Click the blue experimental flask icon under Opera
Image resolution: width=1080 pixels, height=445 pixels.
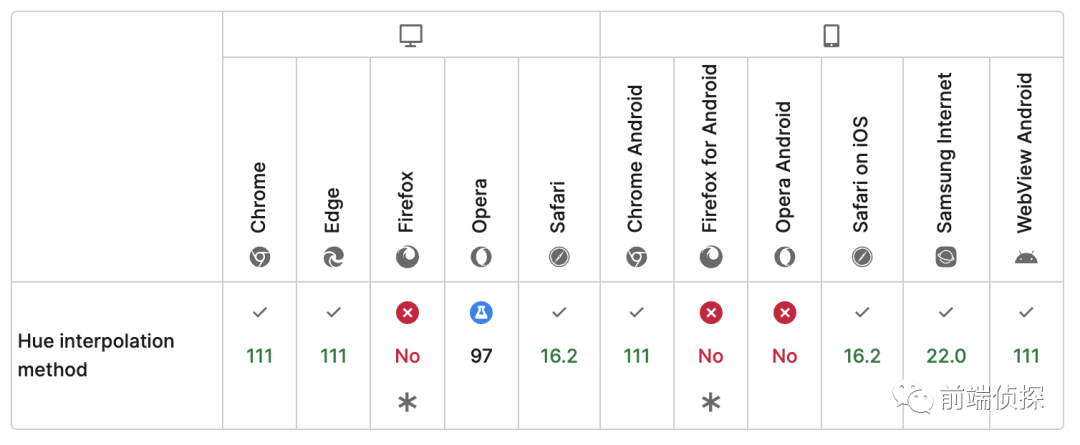481,313
